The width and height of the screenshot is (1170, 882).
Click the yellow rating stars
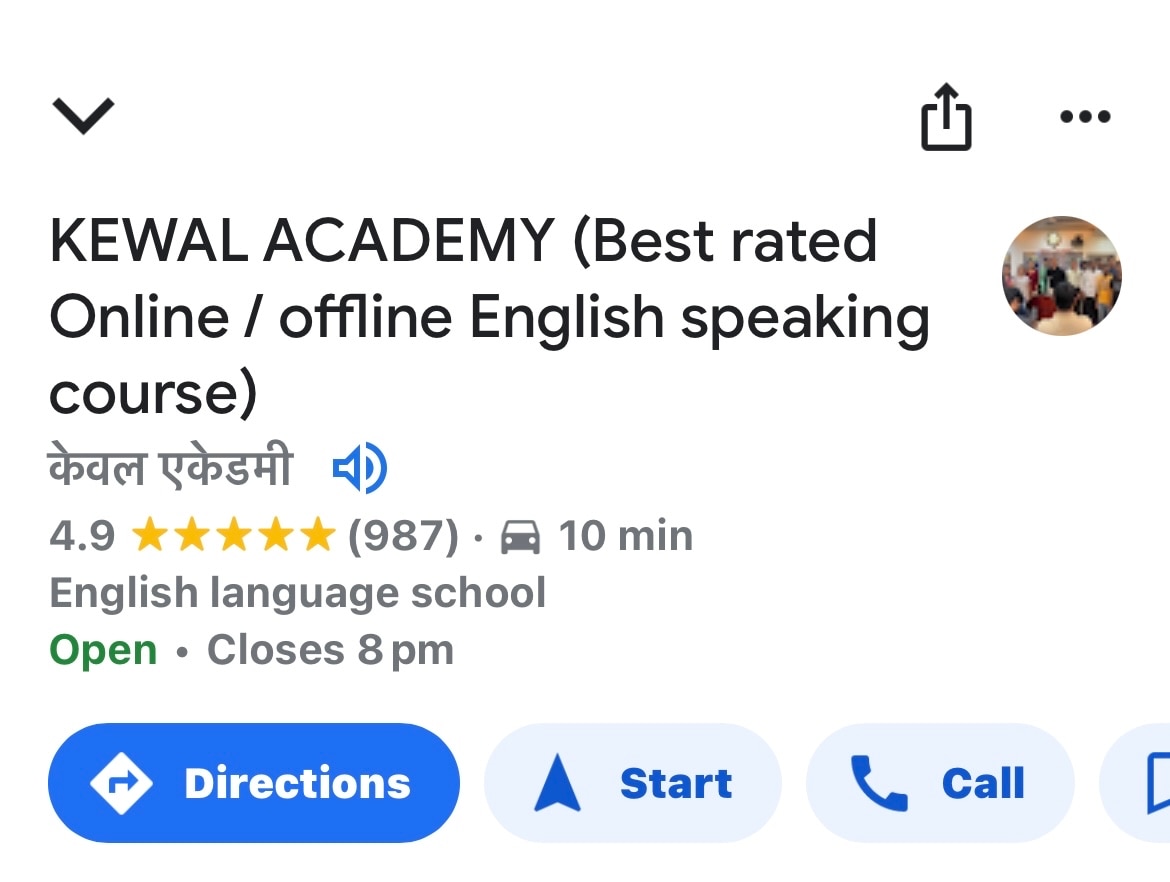click(x=232, y=536)
